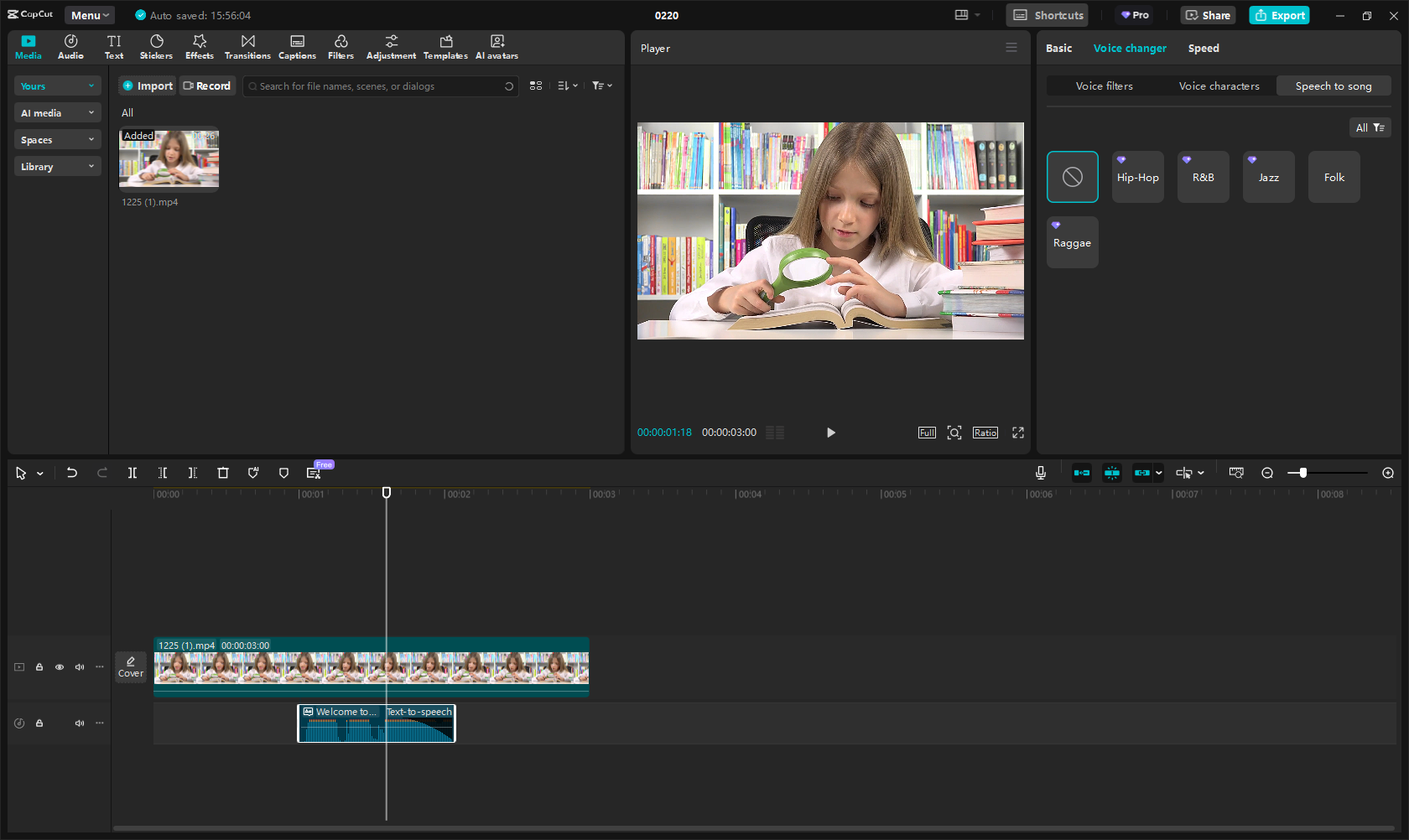Select the Split tool in the timeline toolbar
The width and height of the screenshot is (1409, 840).
(x=133, y=472)
